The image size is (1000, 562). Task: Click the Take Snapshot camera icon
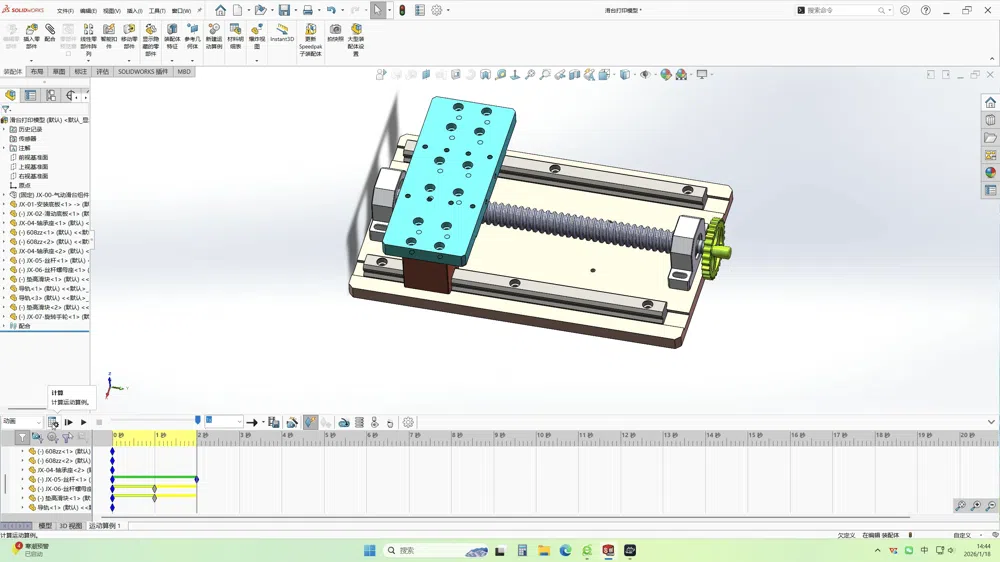coord(335,29)
